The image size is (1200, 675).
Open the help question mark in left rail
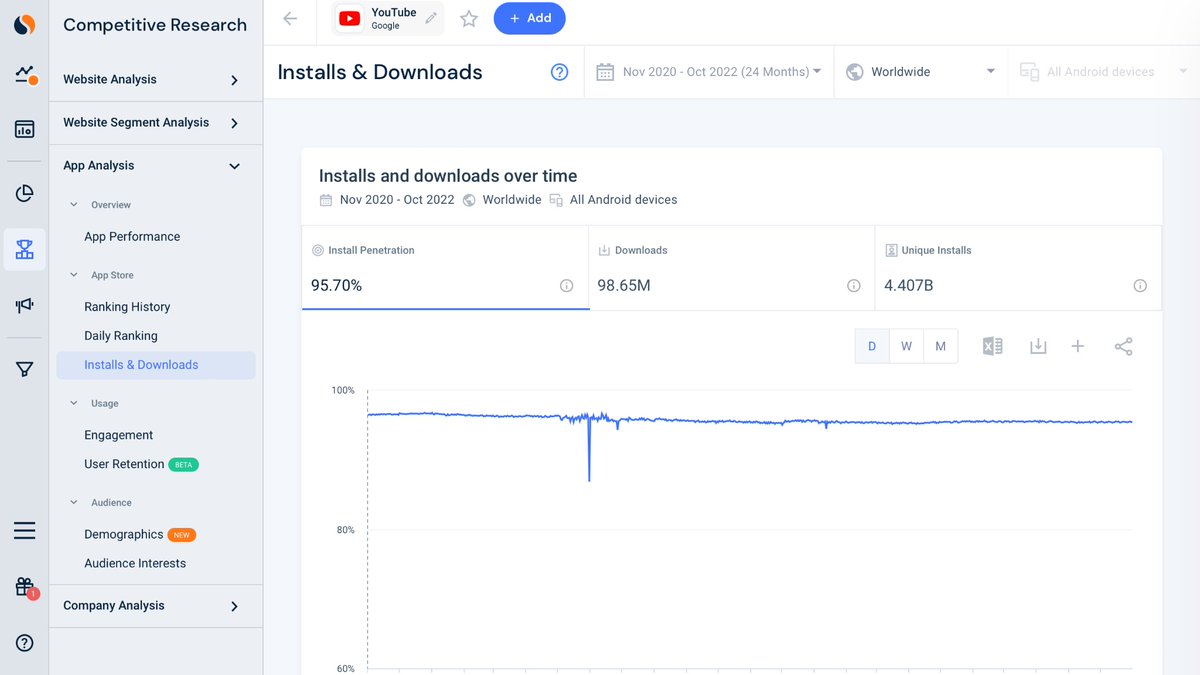point(25,643)
